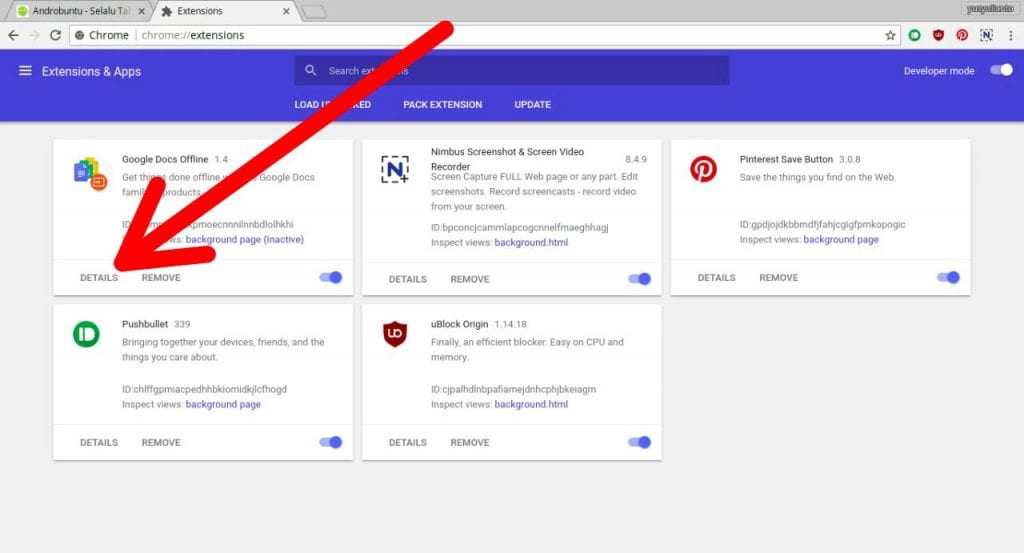Turn off Nimbus Screenshot extension toggle
Image resolution: width=1024 pixels, height=553 pixels.
tap(639, 279)
